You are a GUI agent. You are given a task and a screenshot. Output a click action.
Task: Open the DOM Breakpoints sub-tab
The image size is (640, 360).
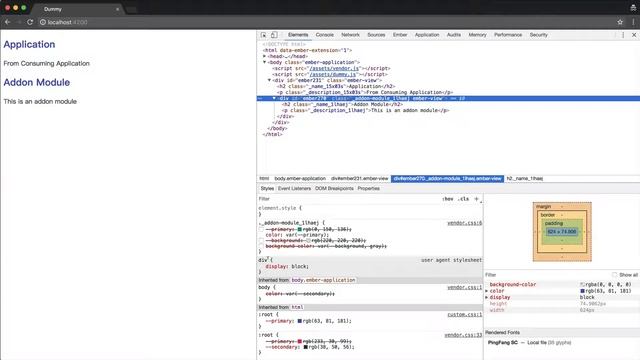pos(334,189)
